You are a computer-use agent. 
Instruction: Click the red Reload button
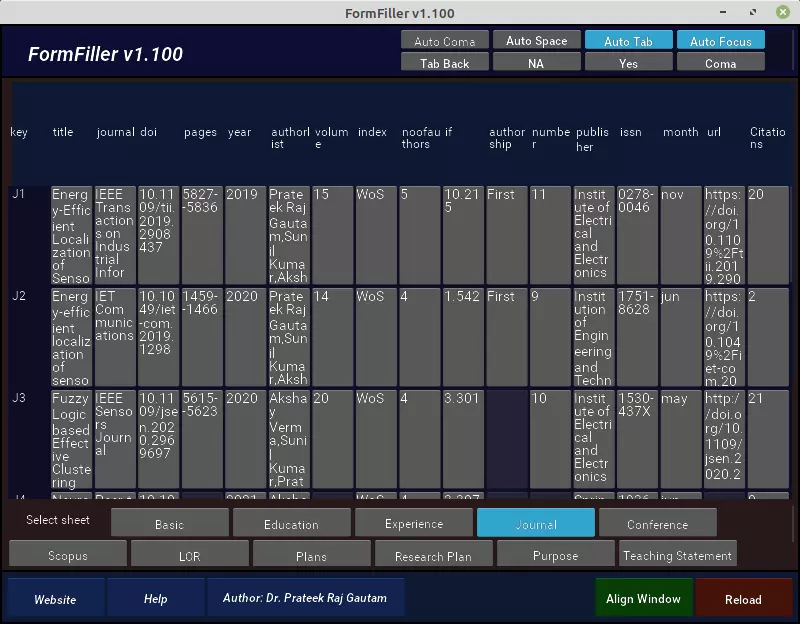743,598
